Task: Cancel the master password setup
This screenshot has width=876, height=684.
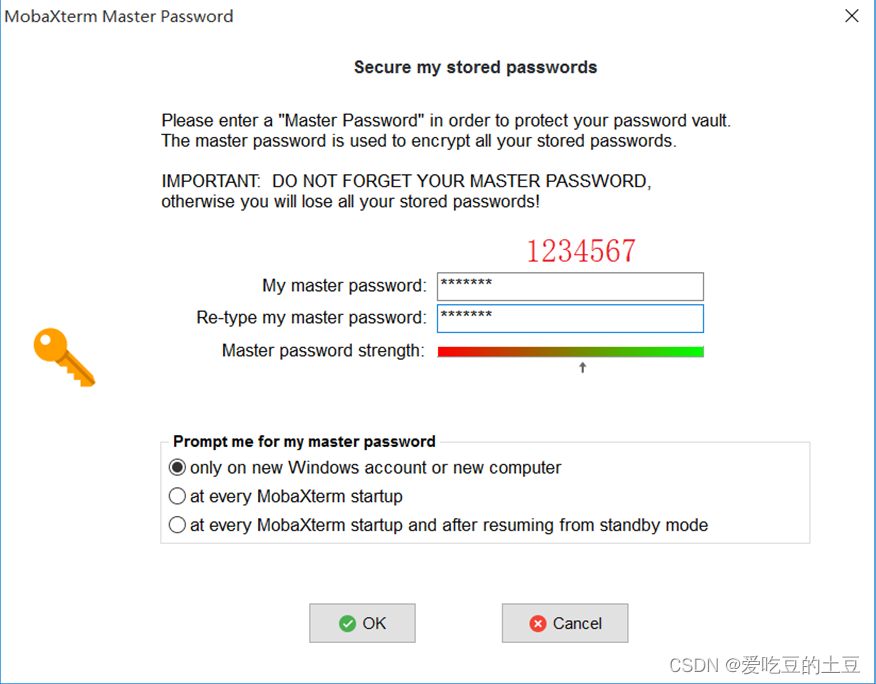Action: point(565,623)
